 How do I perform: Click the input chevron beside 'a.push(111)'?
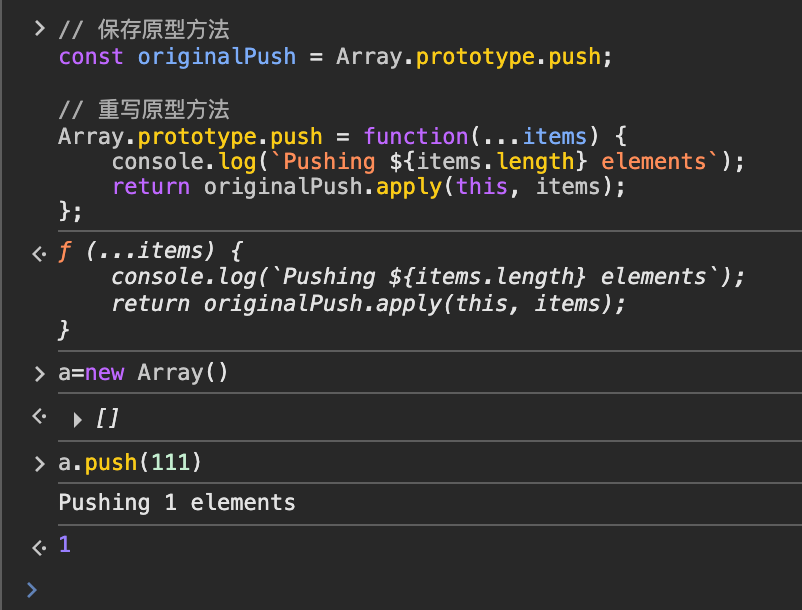click(x=39, y=463)
